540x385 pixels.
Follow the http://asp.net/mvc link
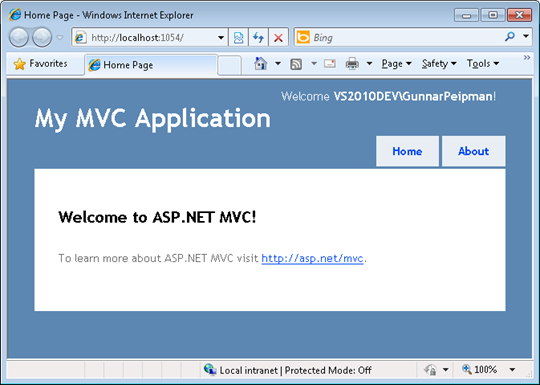pos(312,258)
